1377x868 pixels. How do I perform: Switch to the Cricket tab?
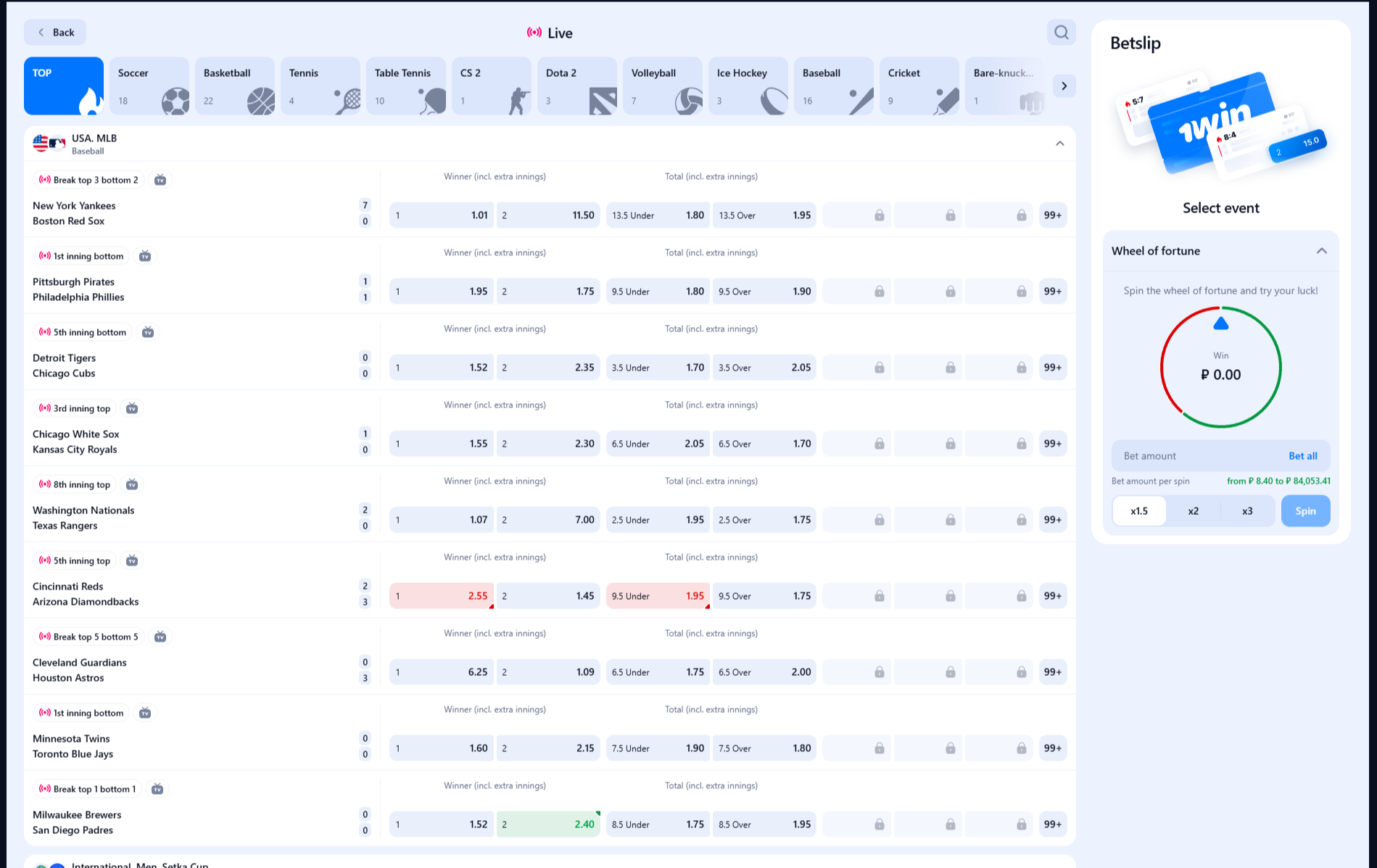coord(919,86)
